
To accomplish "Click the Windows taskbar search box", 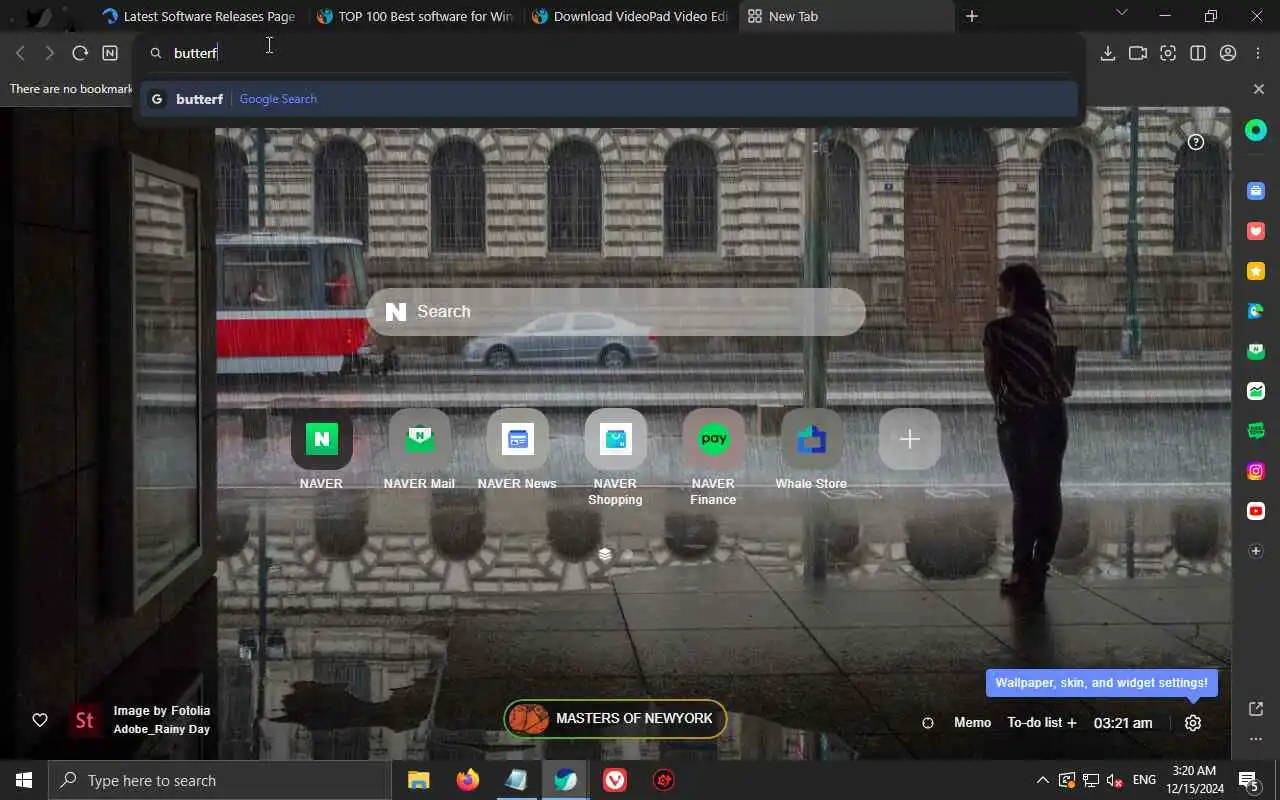I will point(220,780).
